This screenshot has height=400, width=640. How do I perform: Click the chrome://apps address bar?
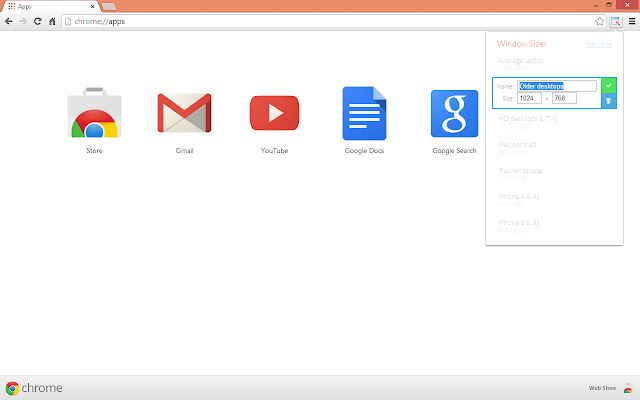click(333, 21)
